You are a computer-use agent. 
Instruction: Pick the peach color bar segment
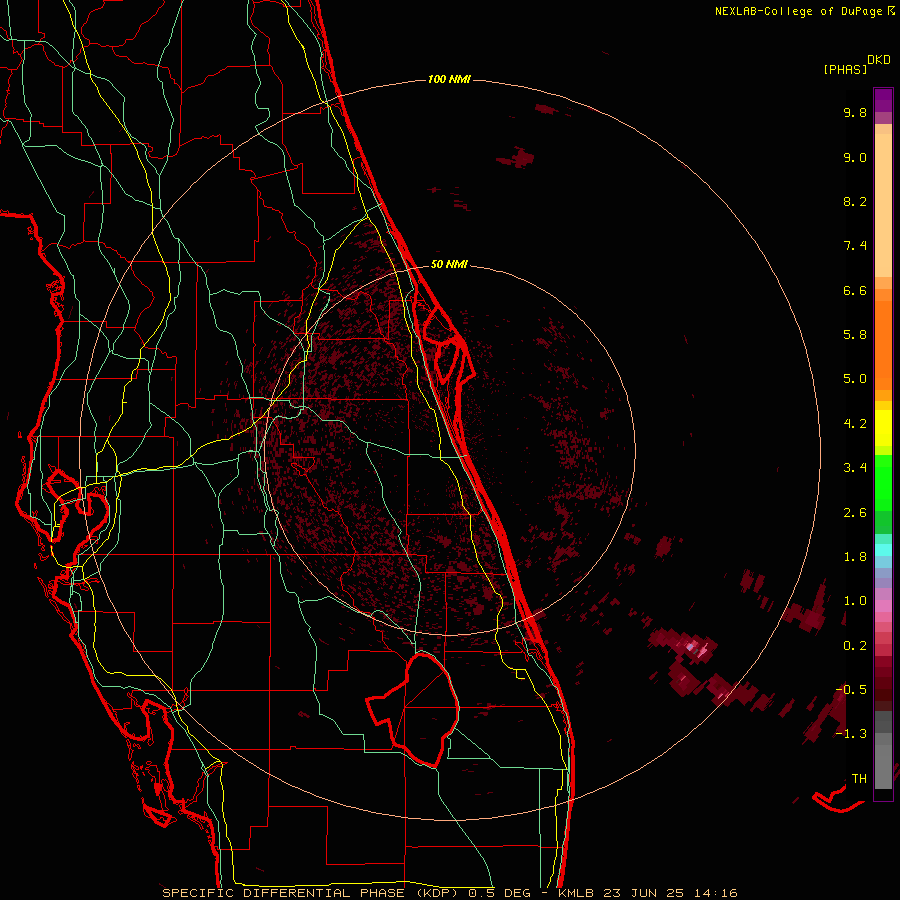point(883,205)
